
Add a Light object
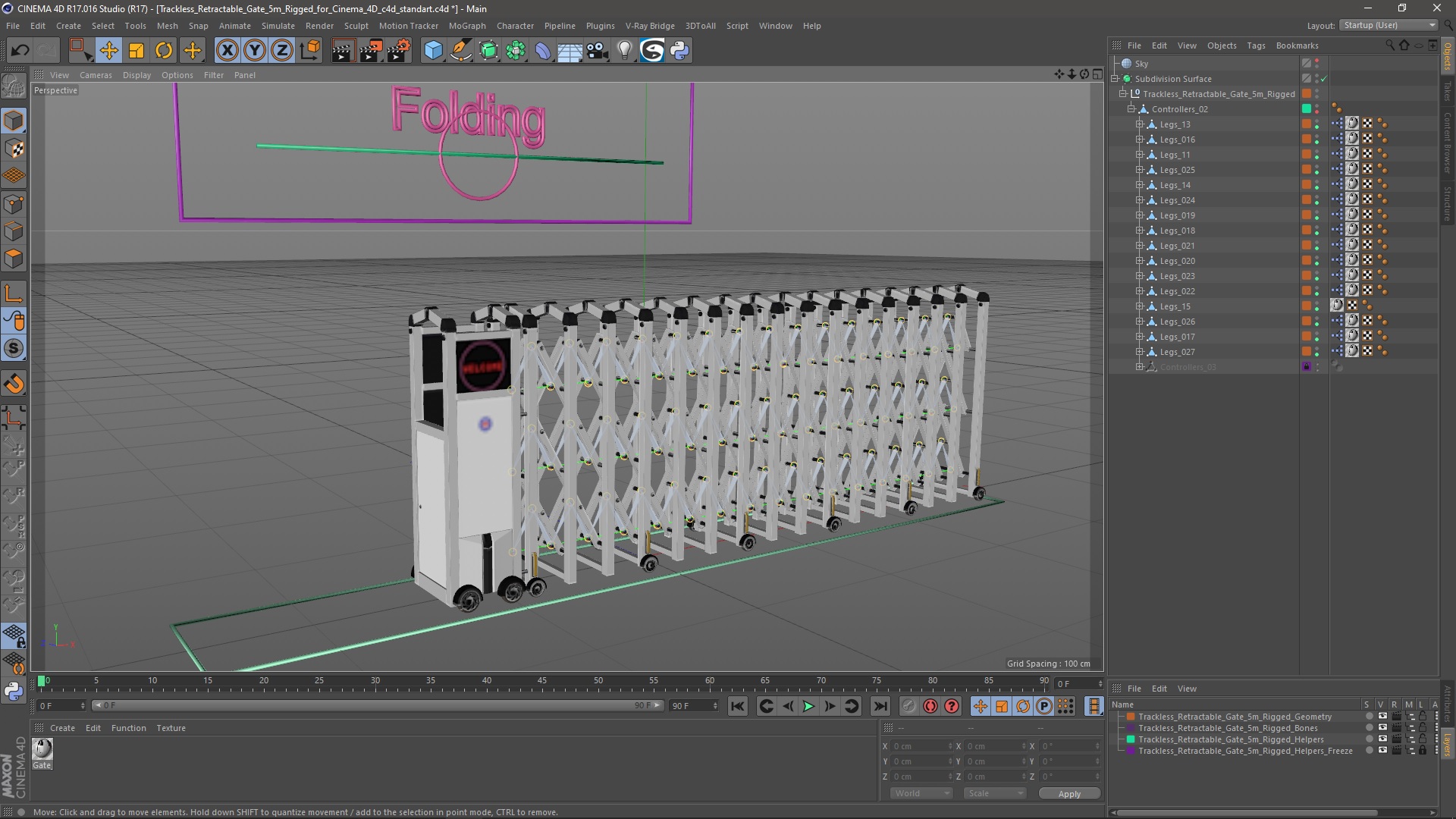(625, 51)
